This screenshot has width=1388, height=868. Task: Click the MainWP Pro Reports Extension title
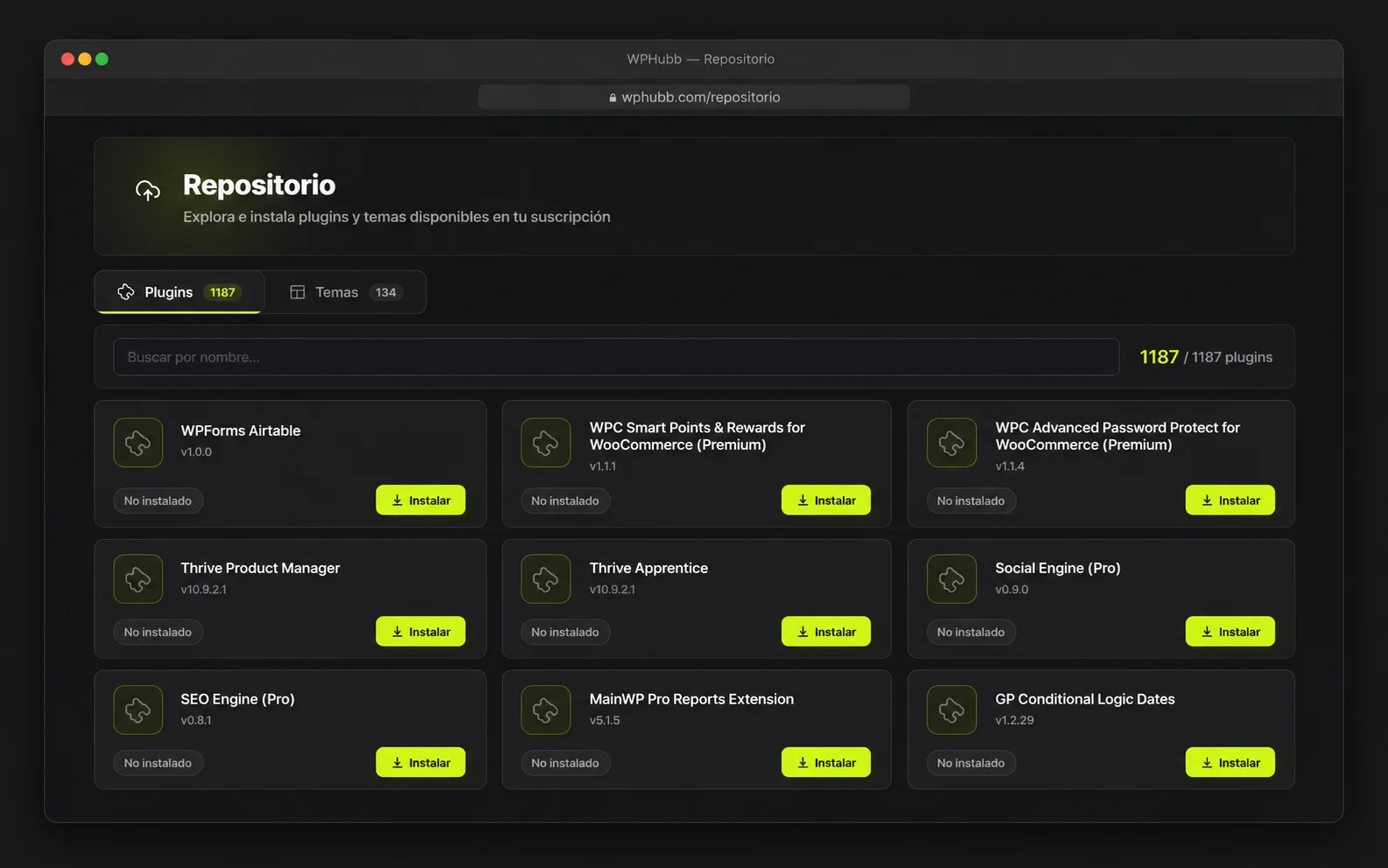click(x=691, y=699)
